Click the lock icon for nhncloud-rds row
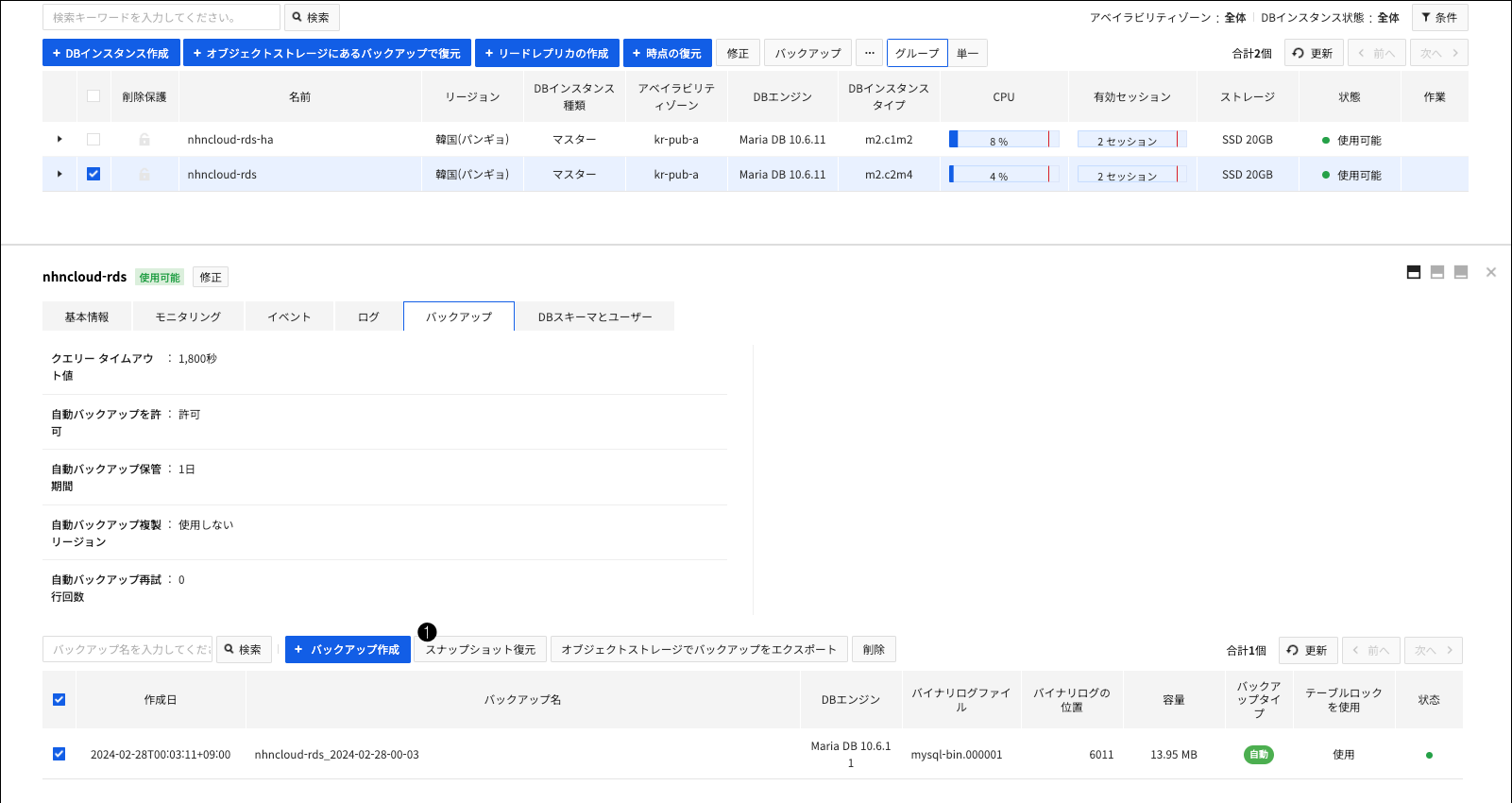Screen dimensions: 1512x803 click(144, 175)
